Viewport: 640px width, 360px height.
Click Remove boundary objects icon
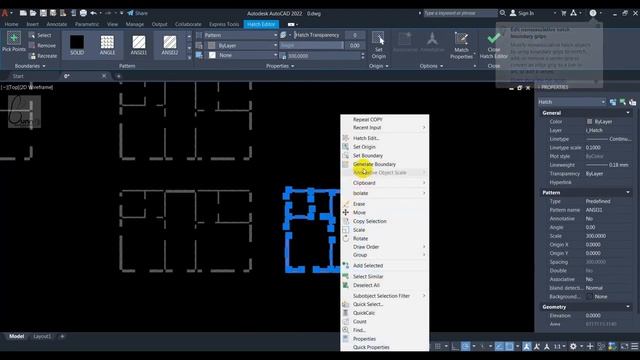pyautogui.click(x=32, y=46)
